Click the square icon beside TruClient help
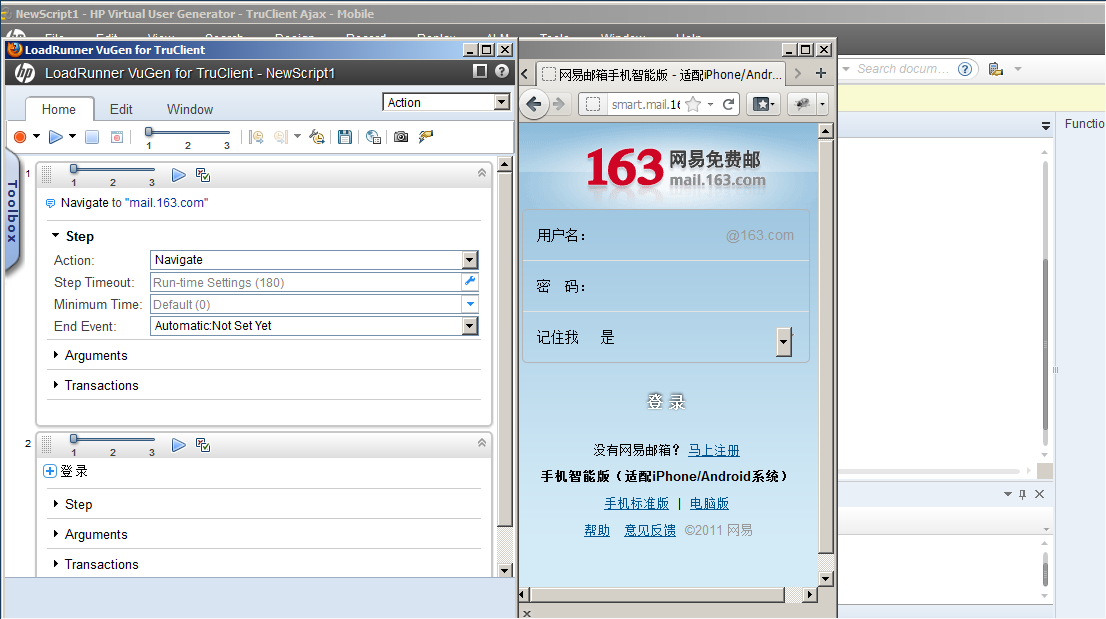Viewport: 1106px width, 619px height. click(480, 71)
